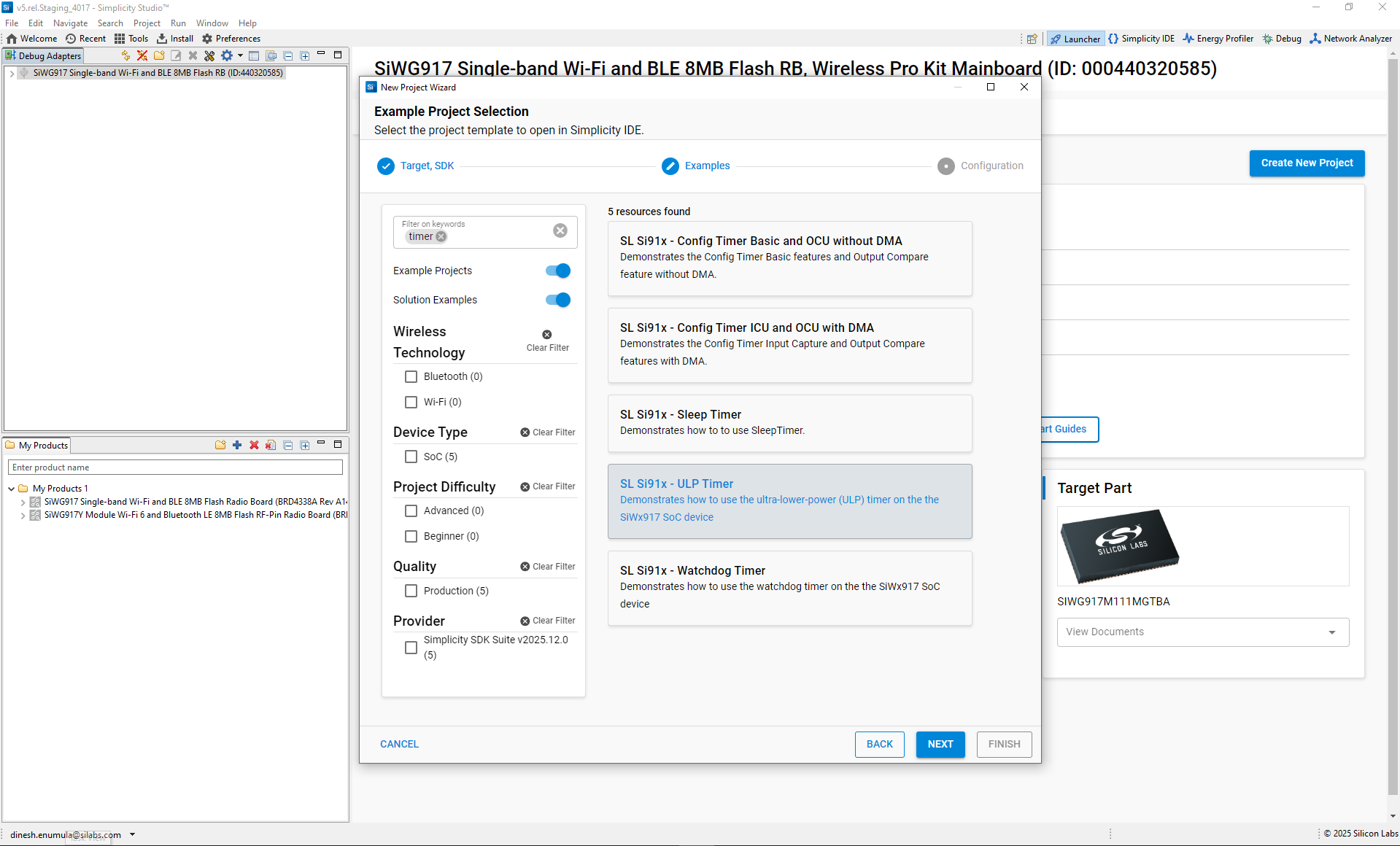Expand the SiWG917 debug adapter node
Viewport: 1400px width, 846px height.
12,73
